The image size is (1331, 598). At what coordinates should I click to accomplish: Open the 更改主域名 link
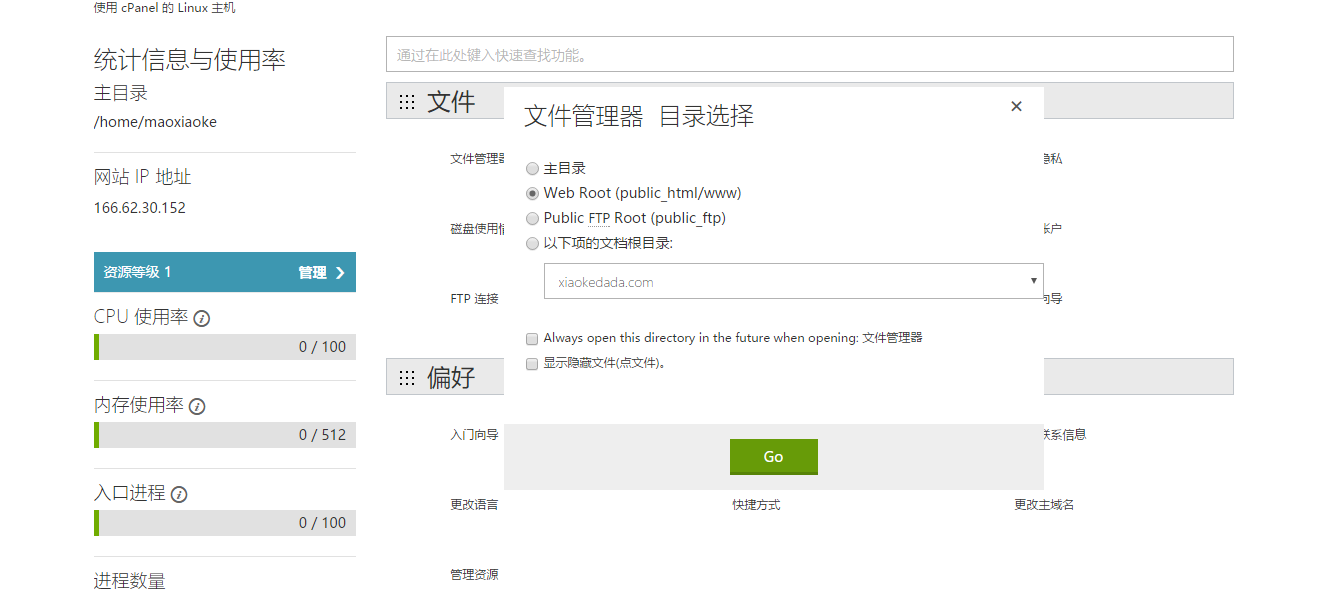click(x=1044, y=505)
